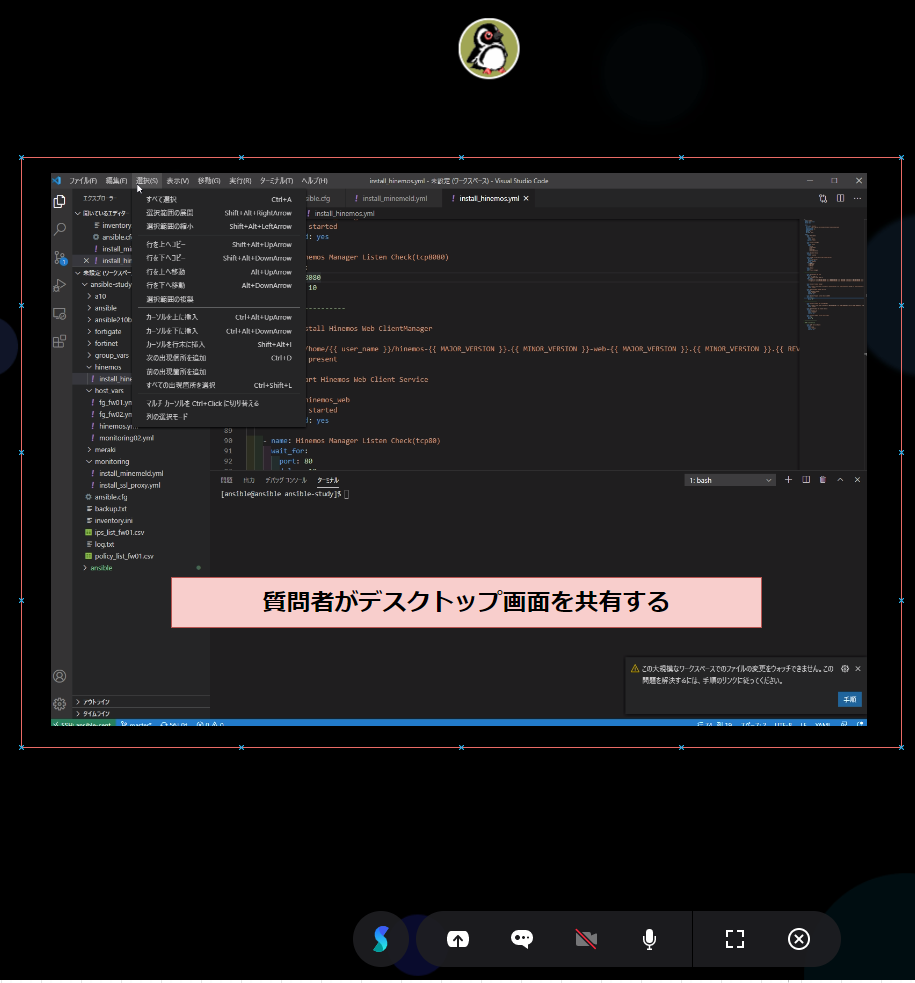Collapse the ansible-study root folder
The height and width of the screenshot is (983, 915).
(x=110, y=285)
